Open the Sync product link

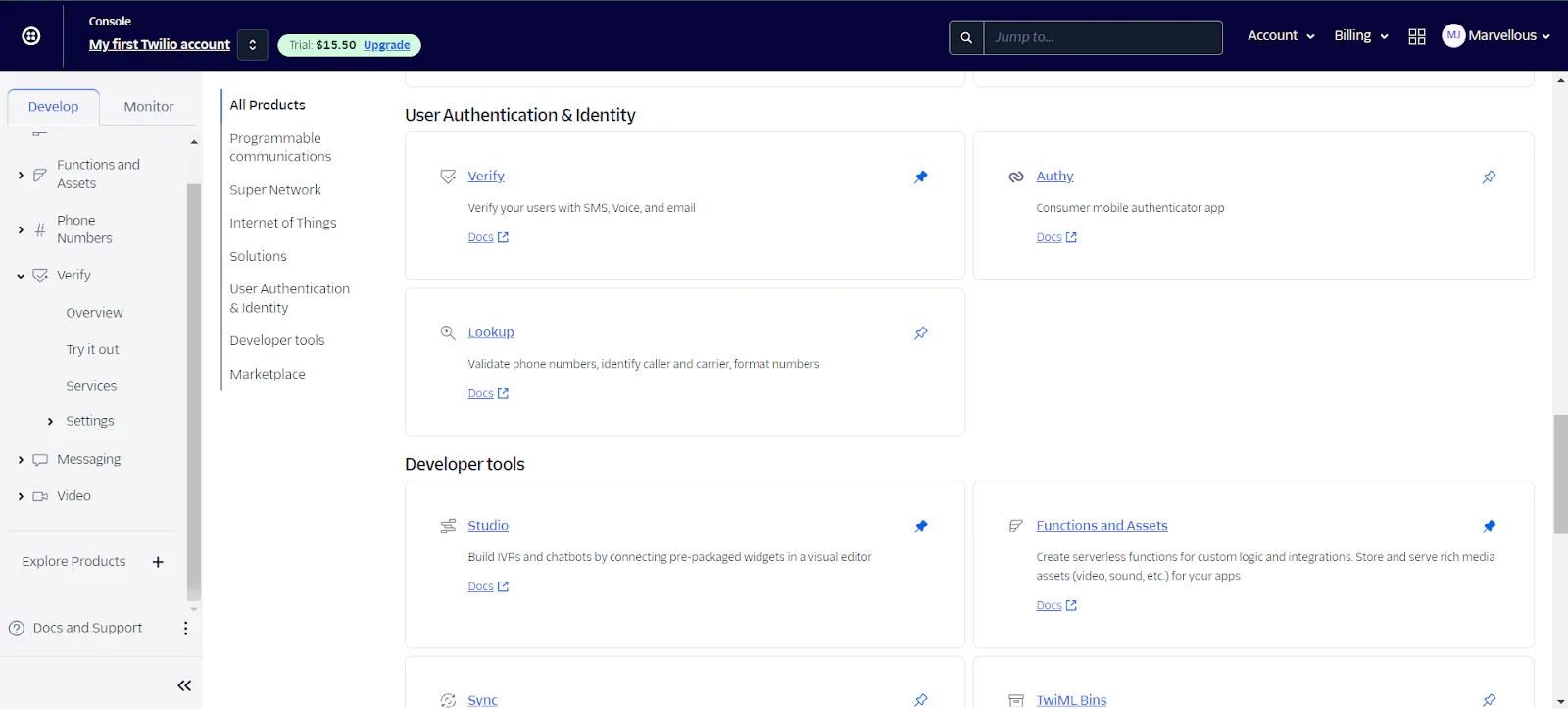(482, 700)
